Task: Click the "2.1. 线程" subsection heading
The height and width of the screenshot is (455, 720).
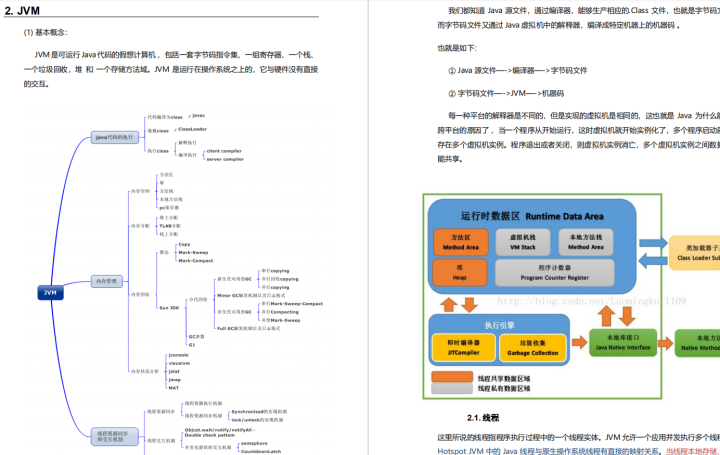Action: 483,417
